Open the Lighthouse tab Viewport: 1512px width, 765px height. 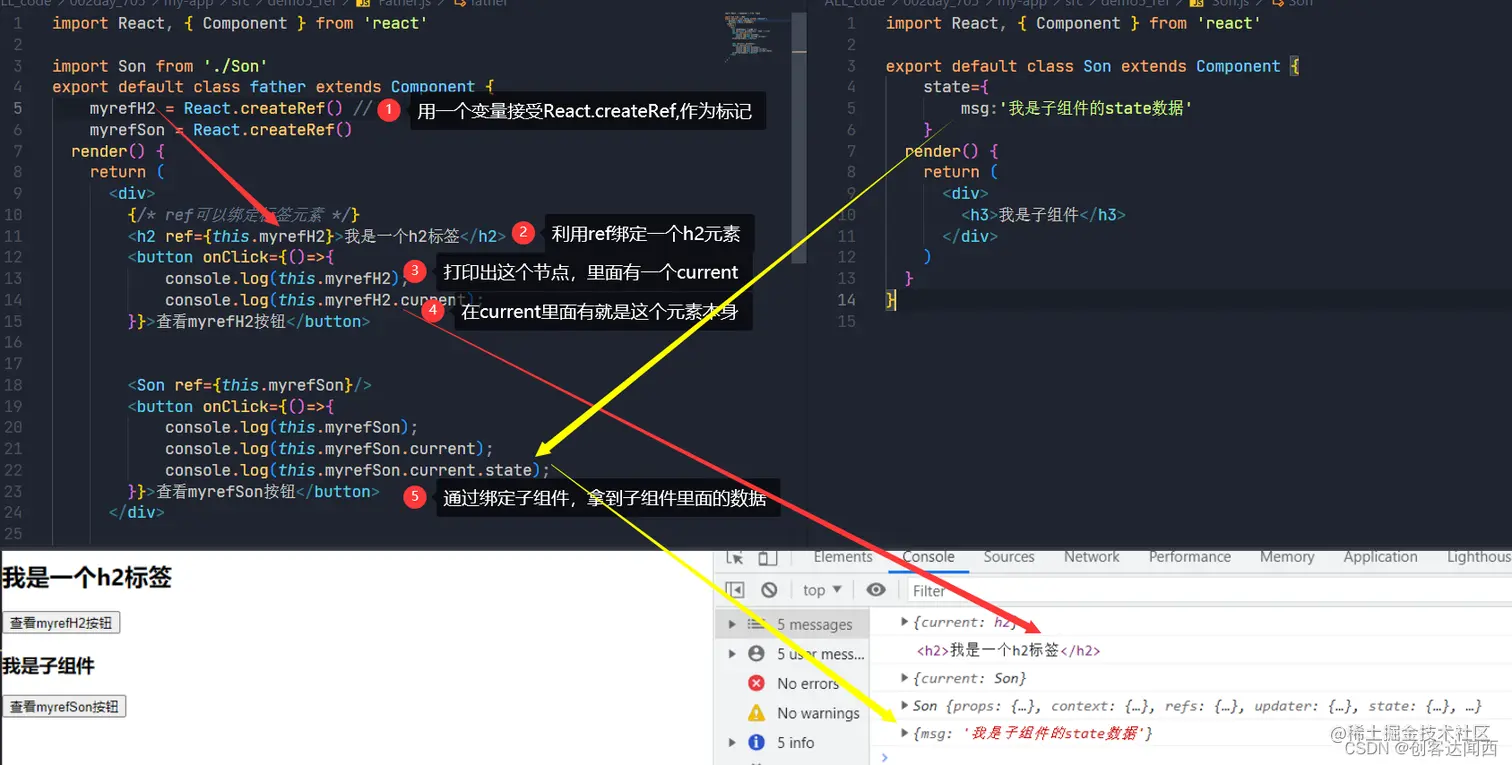click(1478, 557)
